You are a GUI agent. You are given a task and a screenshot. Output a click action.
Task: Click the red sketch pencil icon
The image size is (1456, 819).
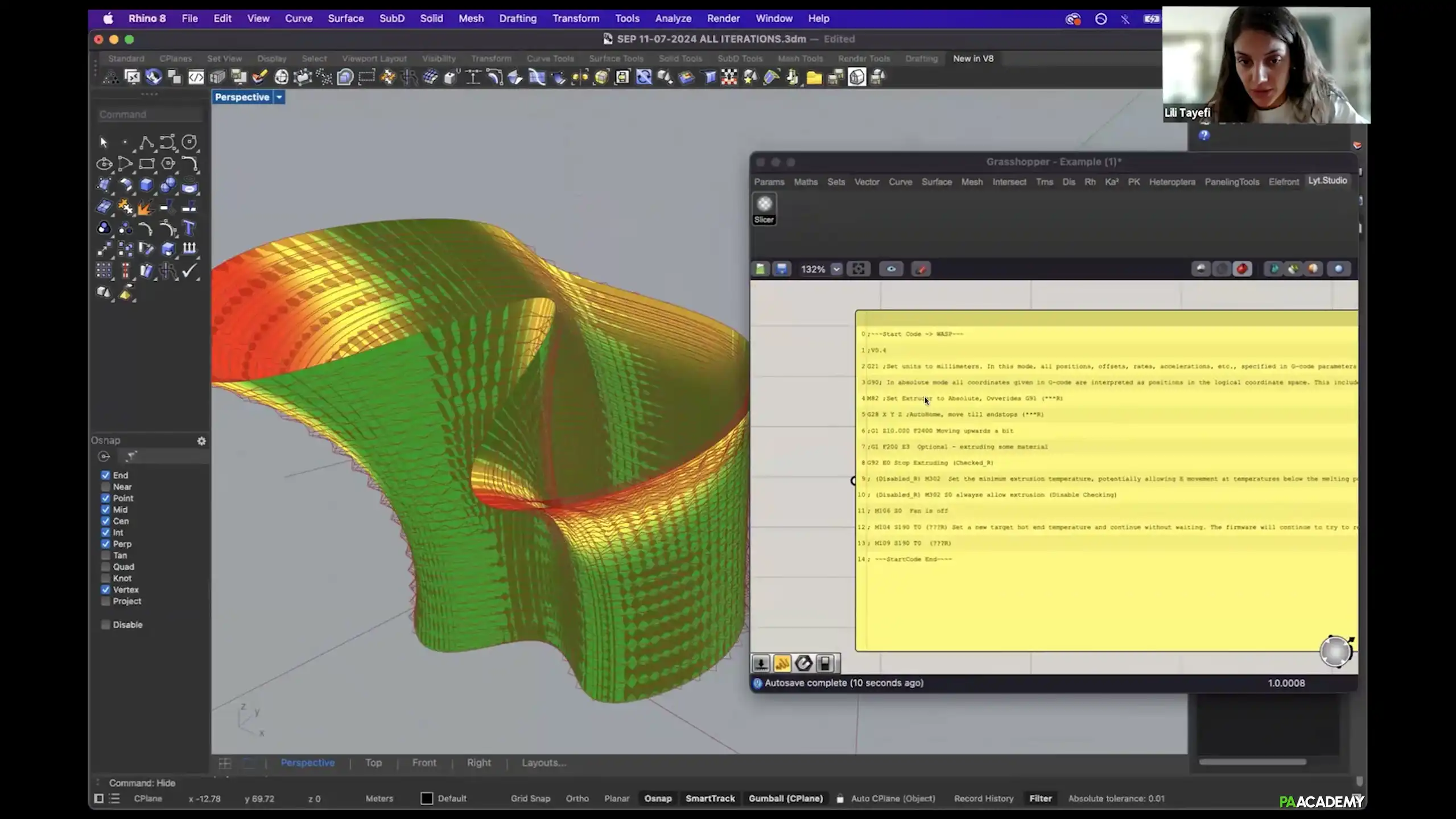coord(921,269)
